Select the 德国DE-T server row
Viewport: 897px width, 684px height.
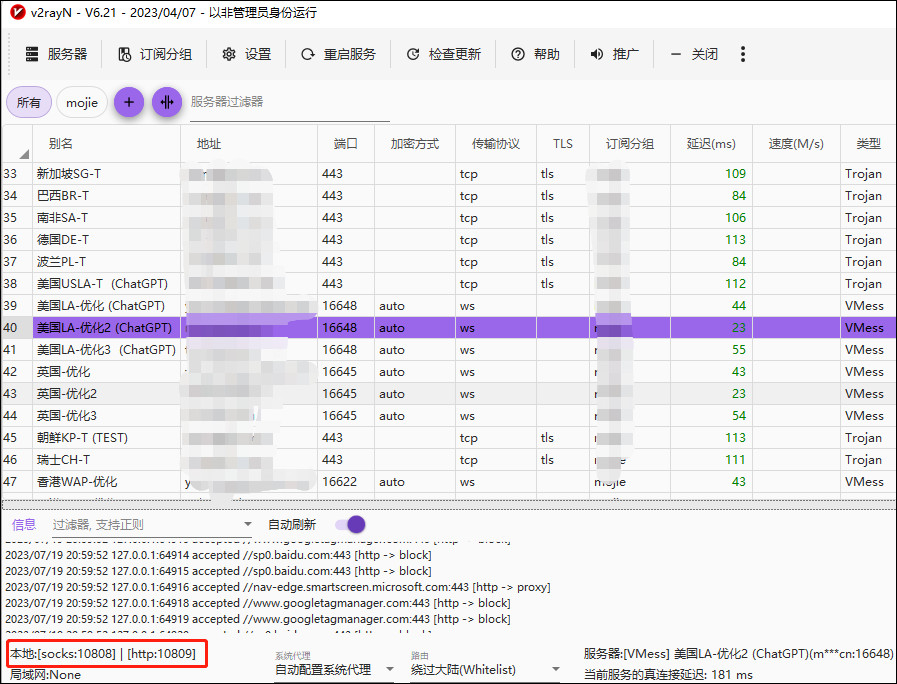[449, 240]
